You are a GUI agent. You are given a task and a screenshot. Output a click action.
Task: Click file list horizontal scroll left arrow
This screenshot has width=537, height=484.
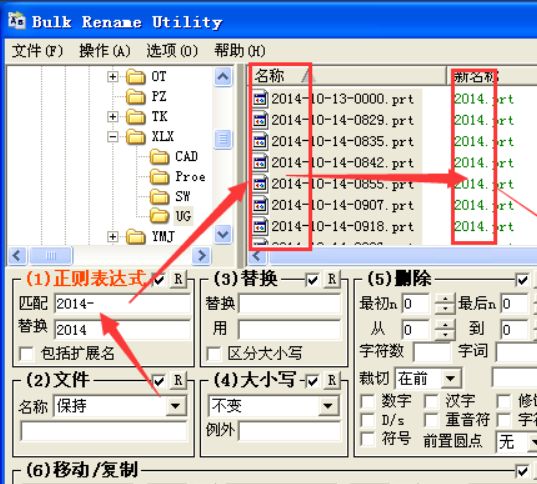258,256
